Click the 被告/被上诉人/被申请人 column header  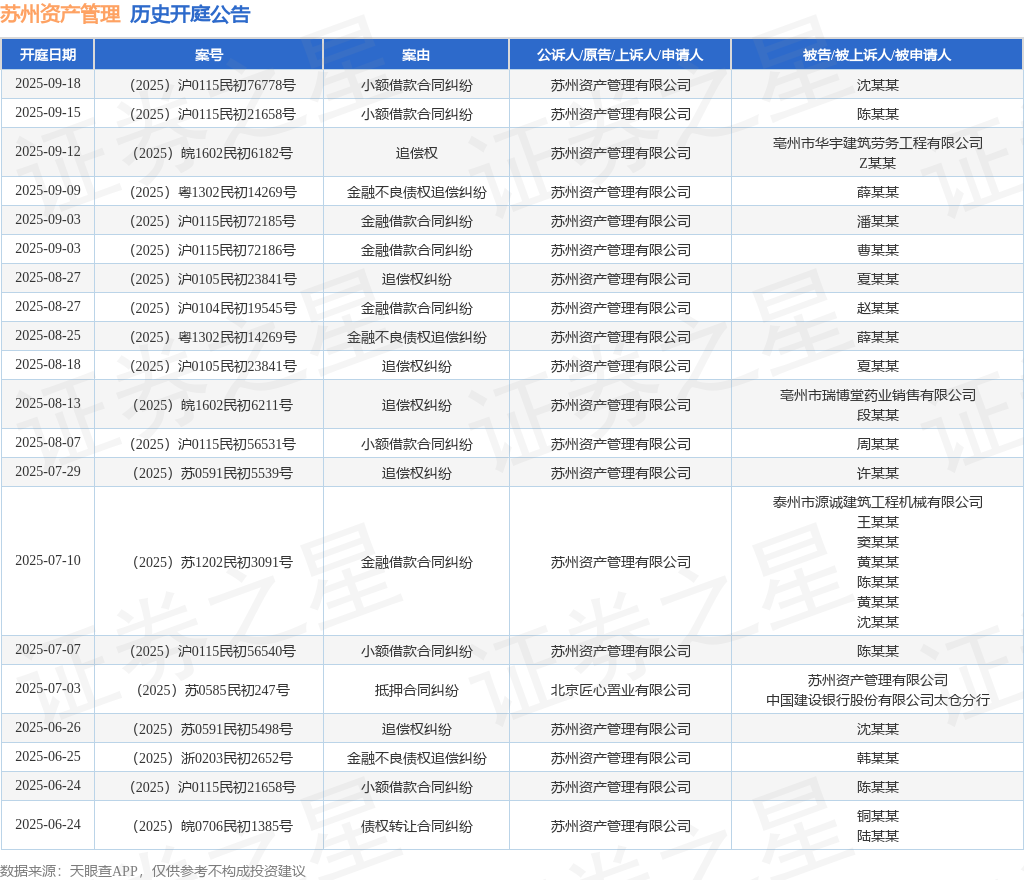(x=877, y=55)
